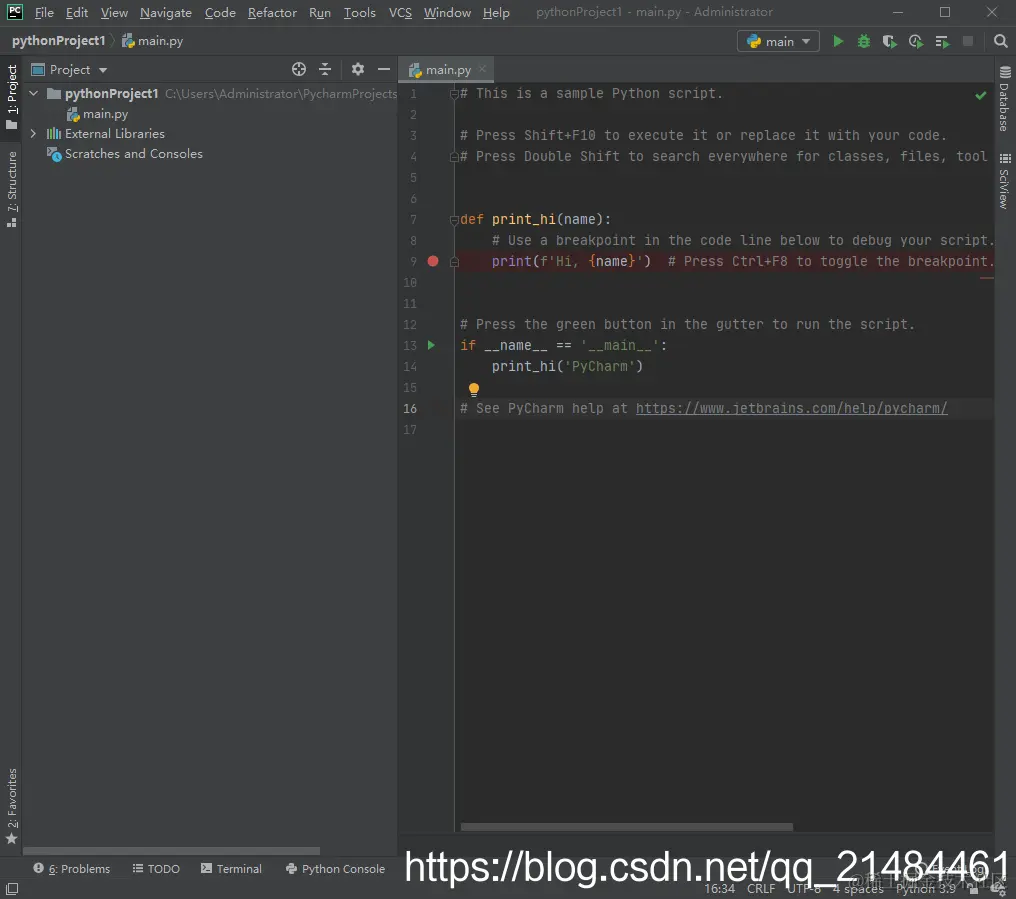
Task: Click pythonProject1 in the breadcrumb bar
Action: tap(58, 41)
